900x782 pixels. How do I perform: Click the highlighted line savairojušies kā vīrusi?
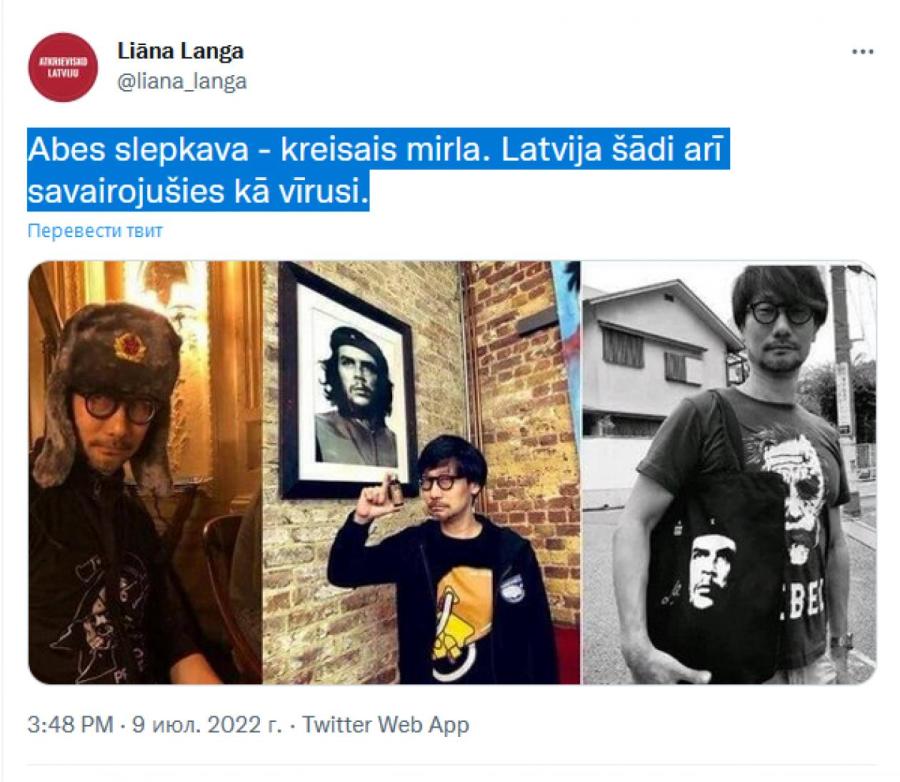[x=198, y=191]
